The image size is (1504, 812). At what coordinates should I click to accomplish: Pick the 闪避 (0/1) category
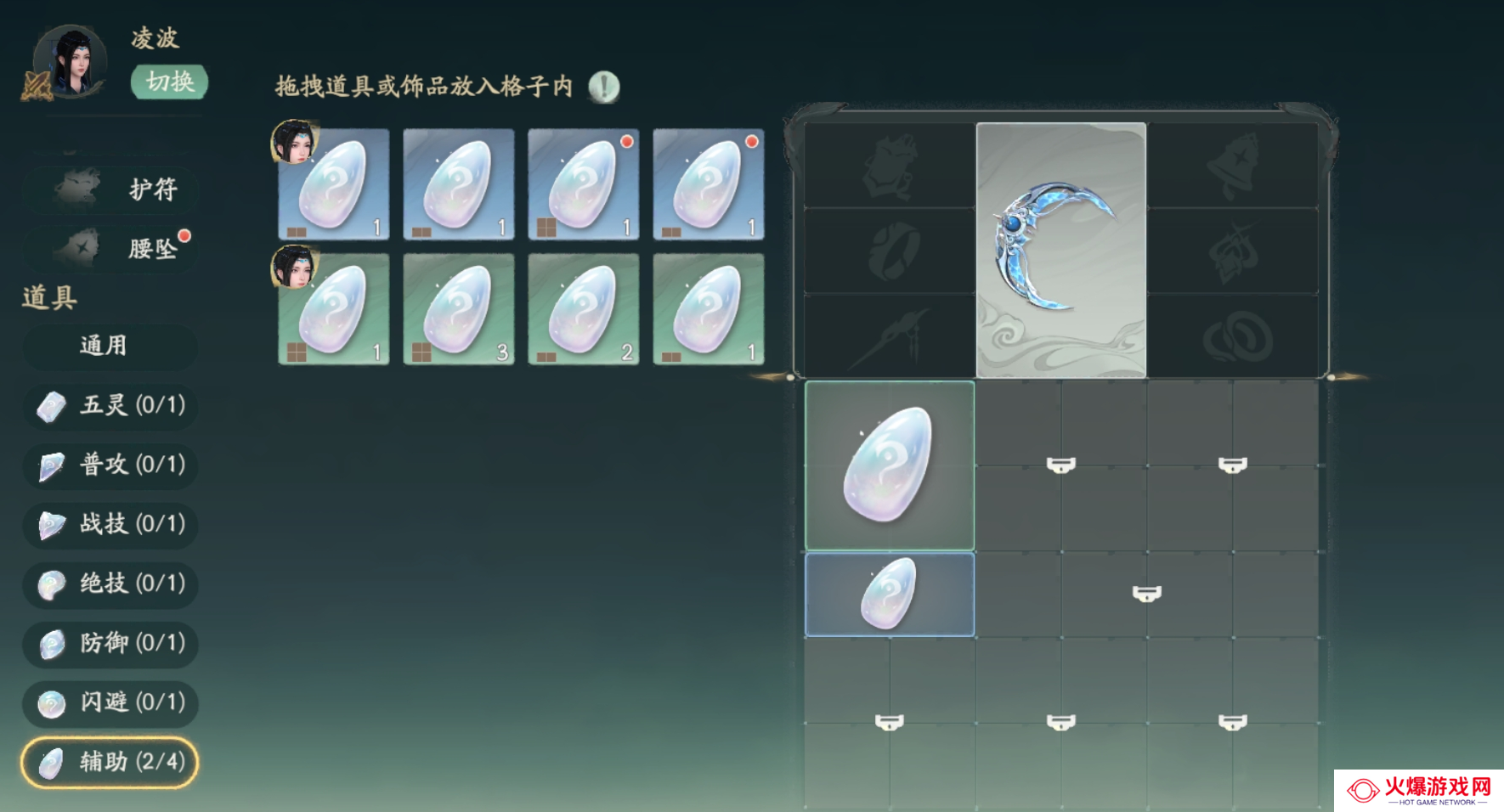click(110, 702)
